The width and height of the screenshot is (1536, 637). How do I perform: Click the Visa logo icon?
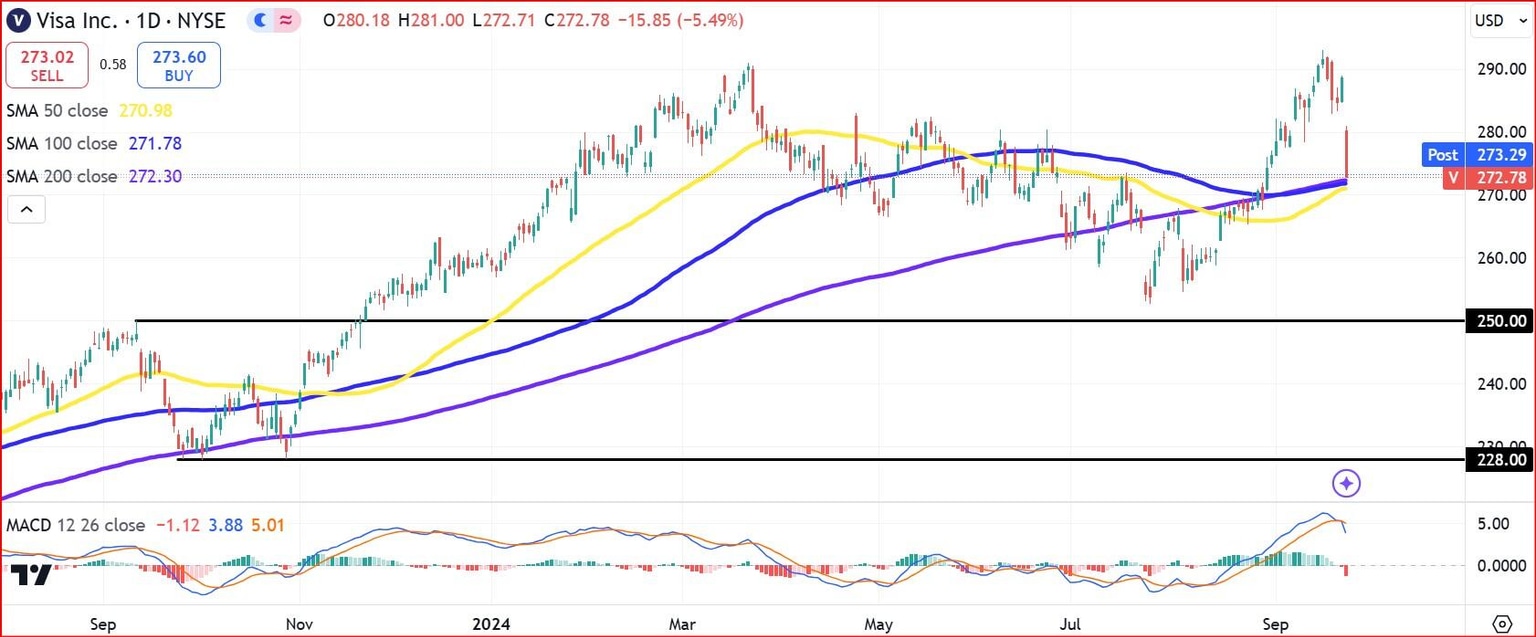point(16,20)
